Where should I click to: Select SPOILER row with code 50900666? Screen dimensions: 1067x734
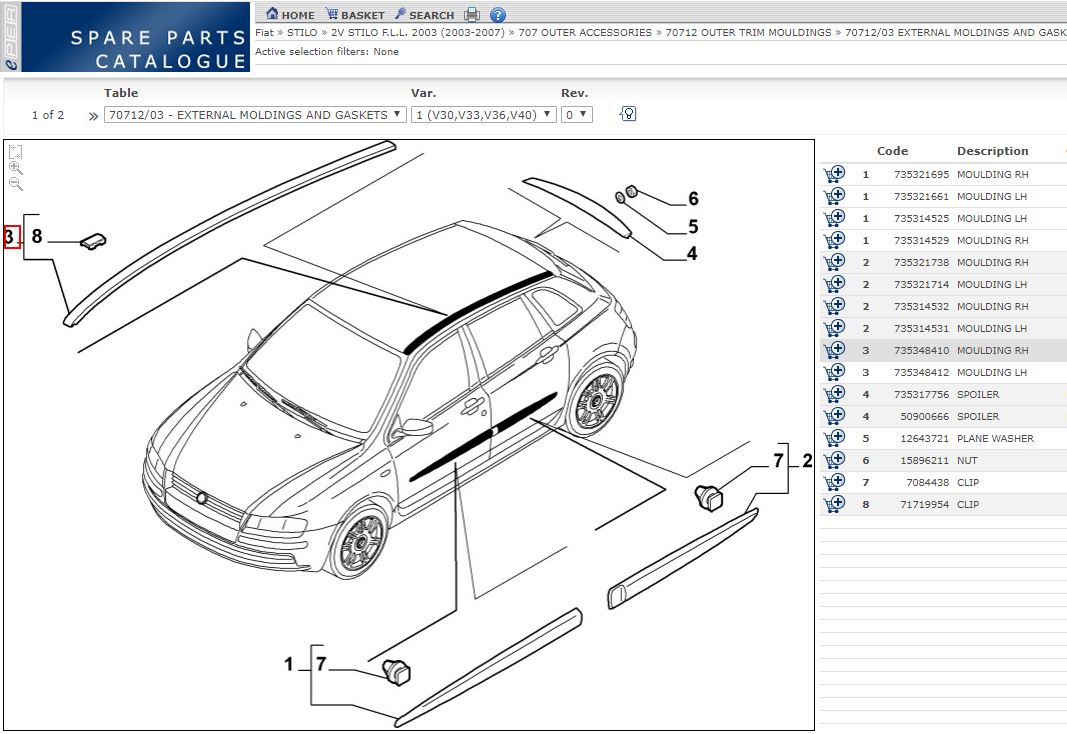(943, 416)
